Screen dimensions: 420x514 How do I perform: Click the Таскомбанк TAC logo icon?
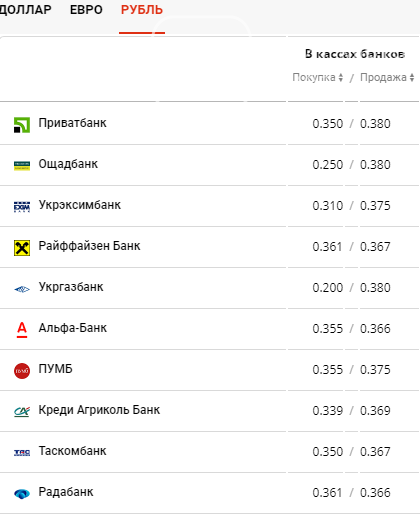coord(22,452)
